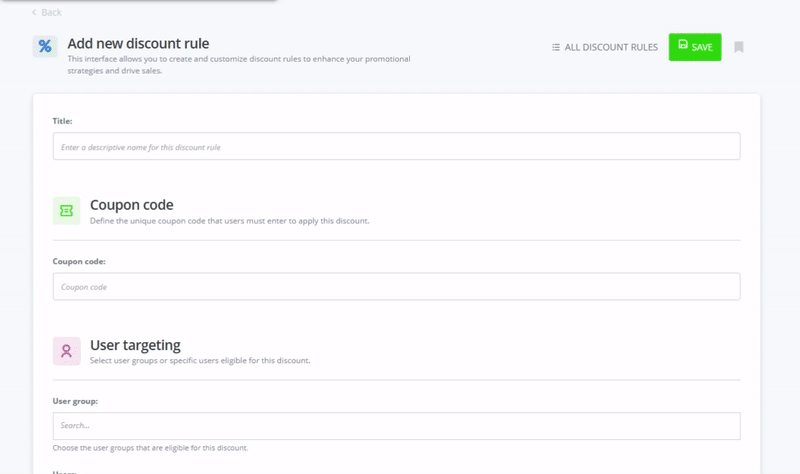
Task: Click the green Coupon code ticket icon
Action: tap(66, 211)
